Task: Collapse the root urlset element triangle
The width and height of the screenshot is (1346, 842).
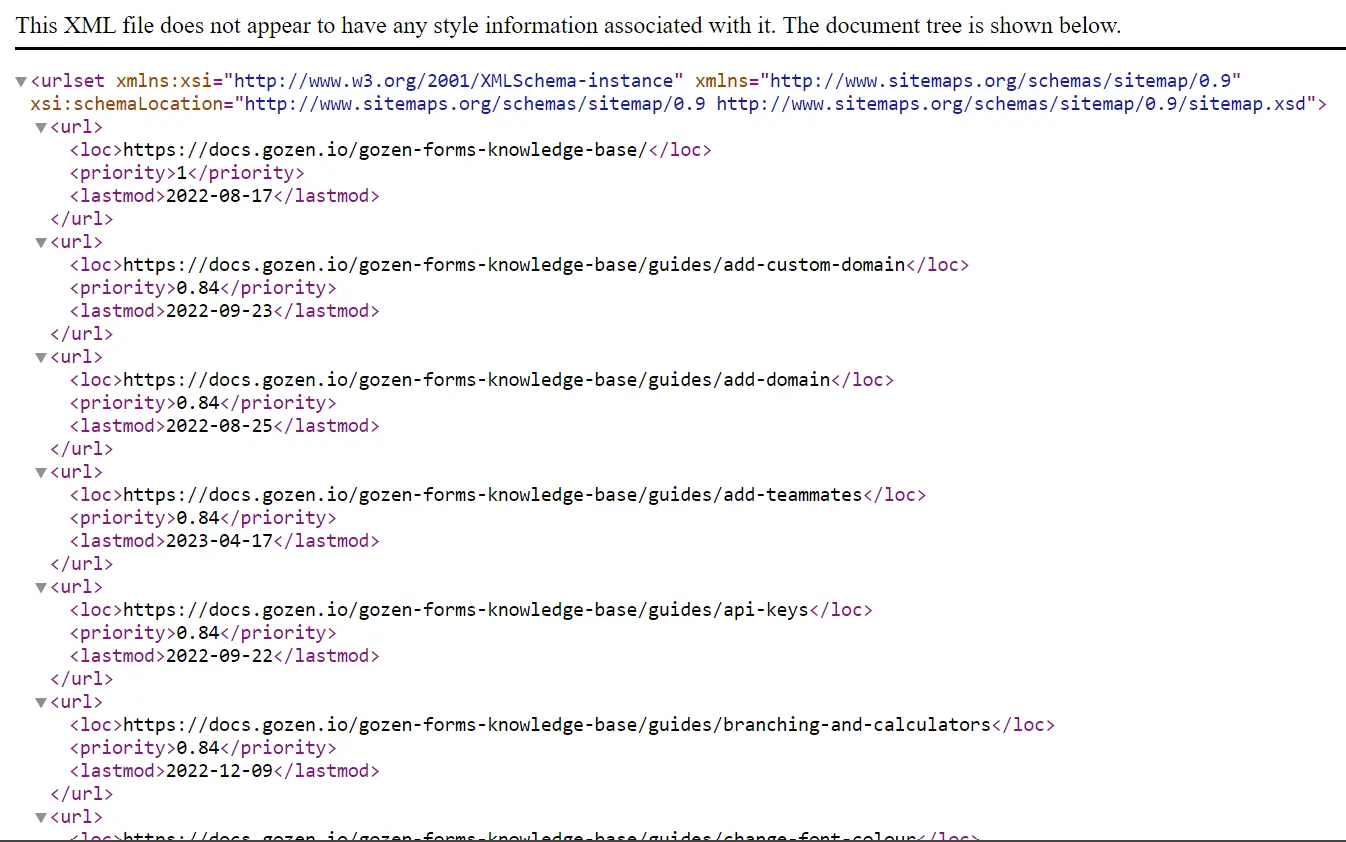Action: 21,81
